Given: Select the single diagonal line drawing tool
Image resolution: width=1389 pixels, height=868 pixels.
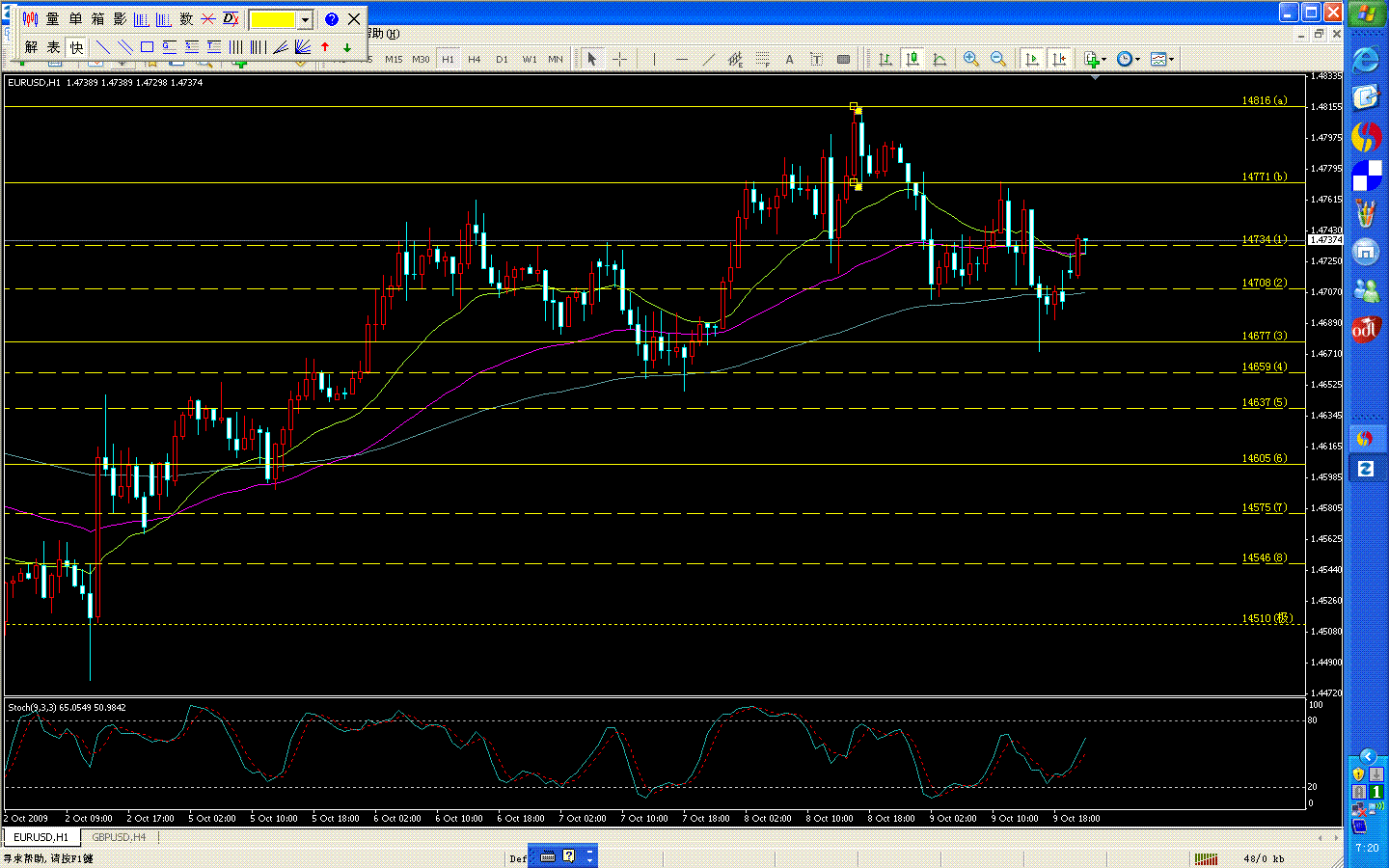Looking at the screenshot, I should pyautogui.click(x=103, y=46).
